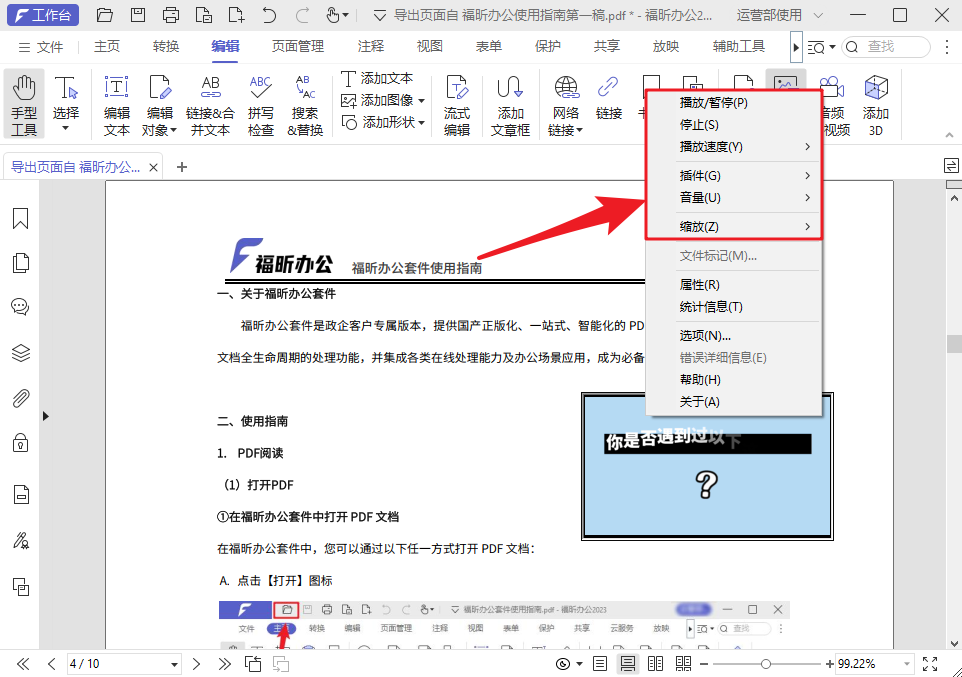This screenshot has height=677, width=962.
Task: Toggle two-page facing view mode
Action: (x=656, y=663)
